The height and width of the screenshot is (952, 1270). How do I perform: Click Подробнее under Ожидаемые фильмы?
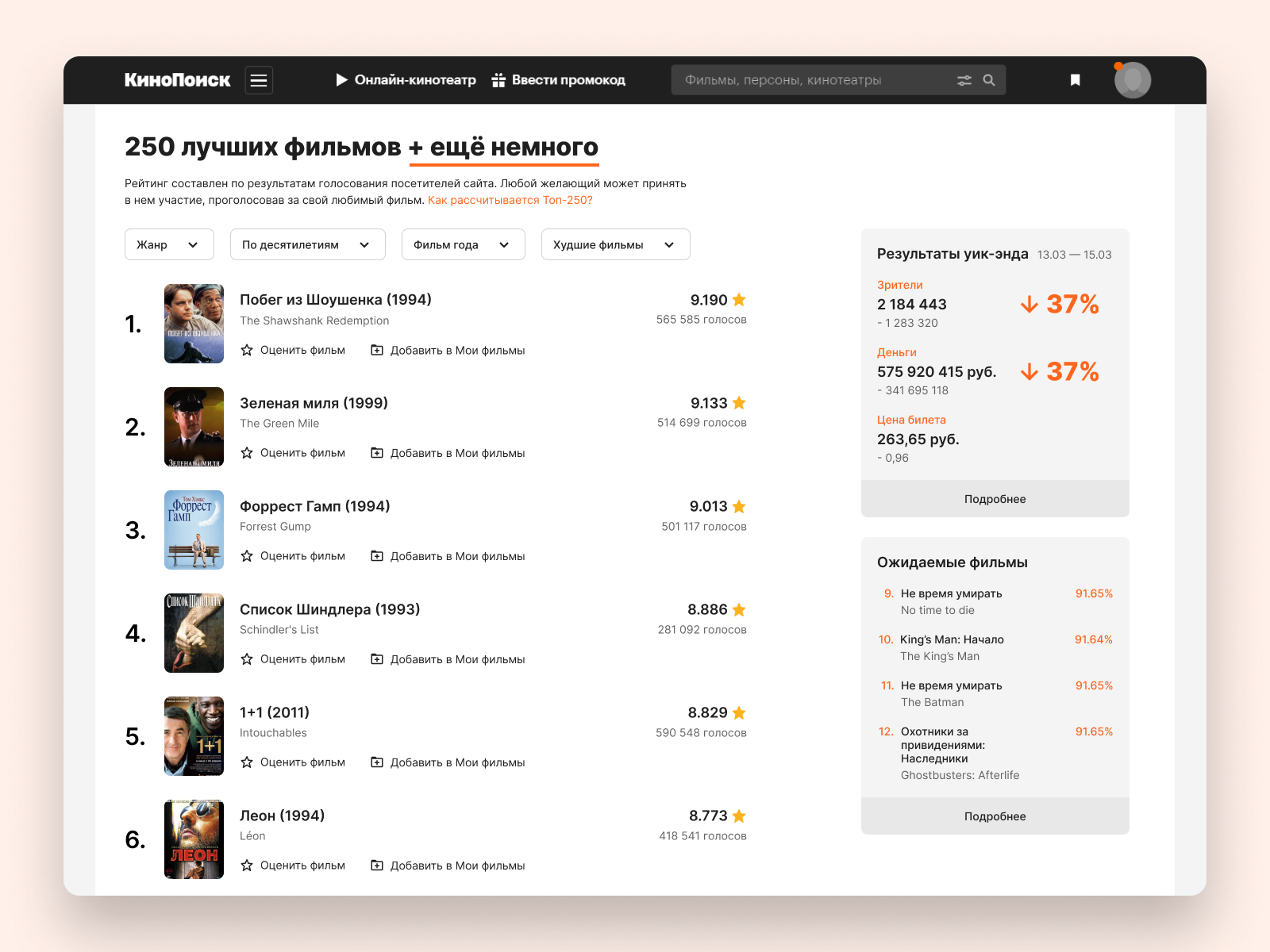(995, 816)
